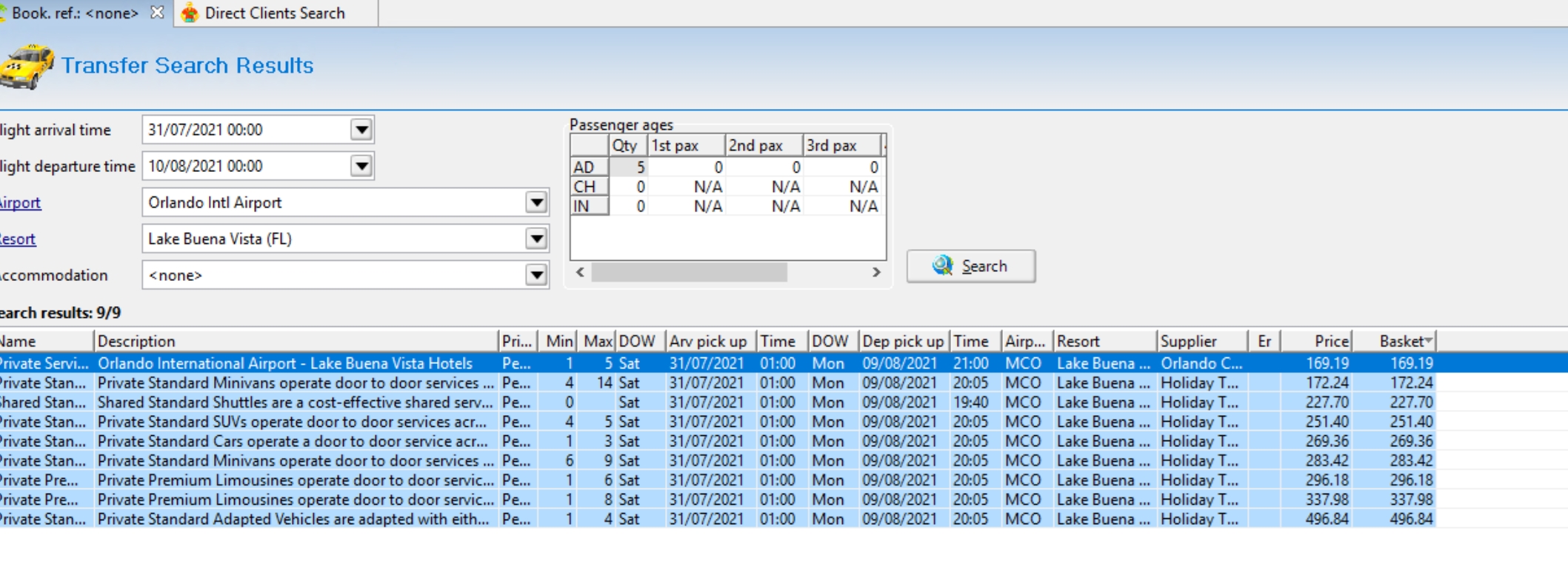Select the AD quantity cell showing 5
1568x573 pixels.
(628, 167)
